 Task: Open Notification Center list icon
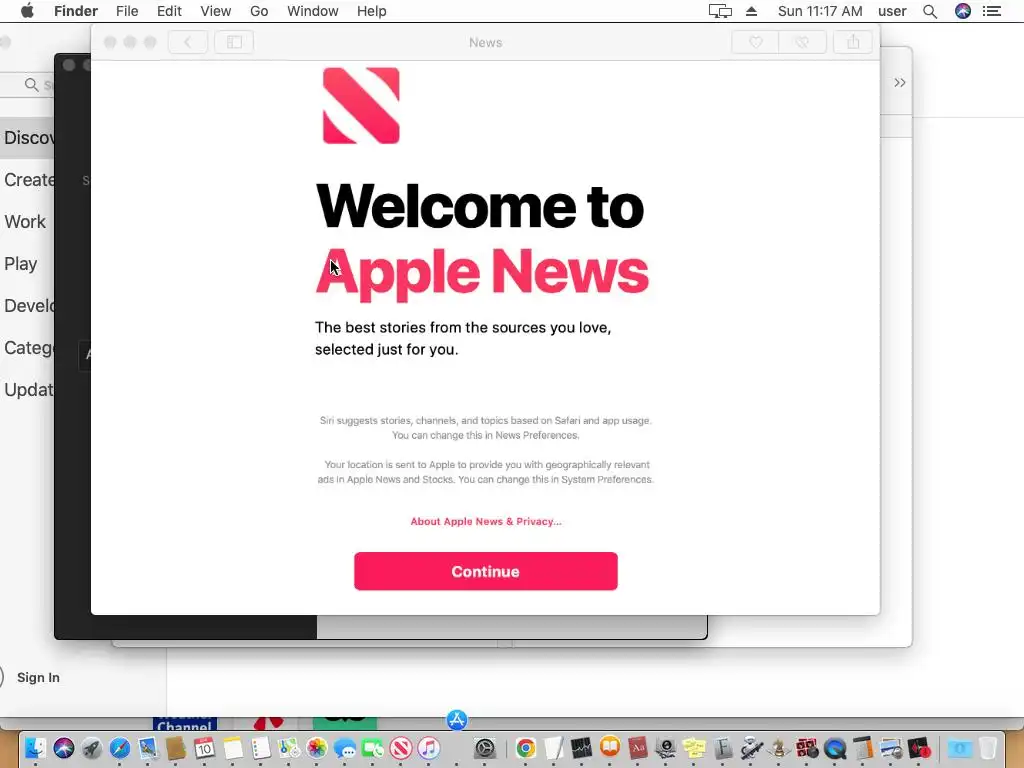coord(992,11)
